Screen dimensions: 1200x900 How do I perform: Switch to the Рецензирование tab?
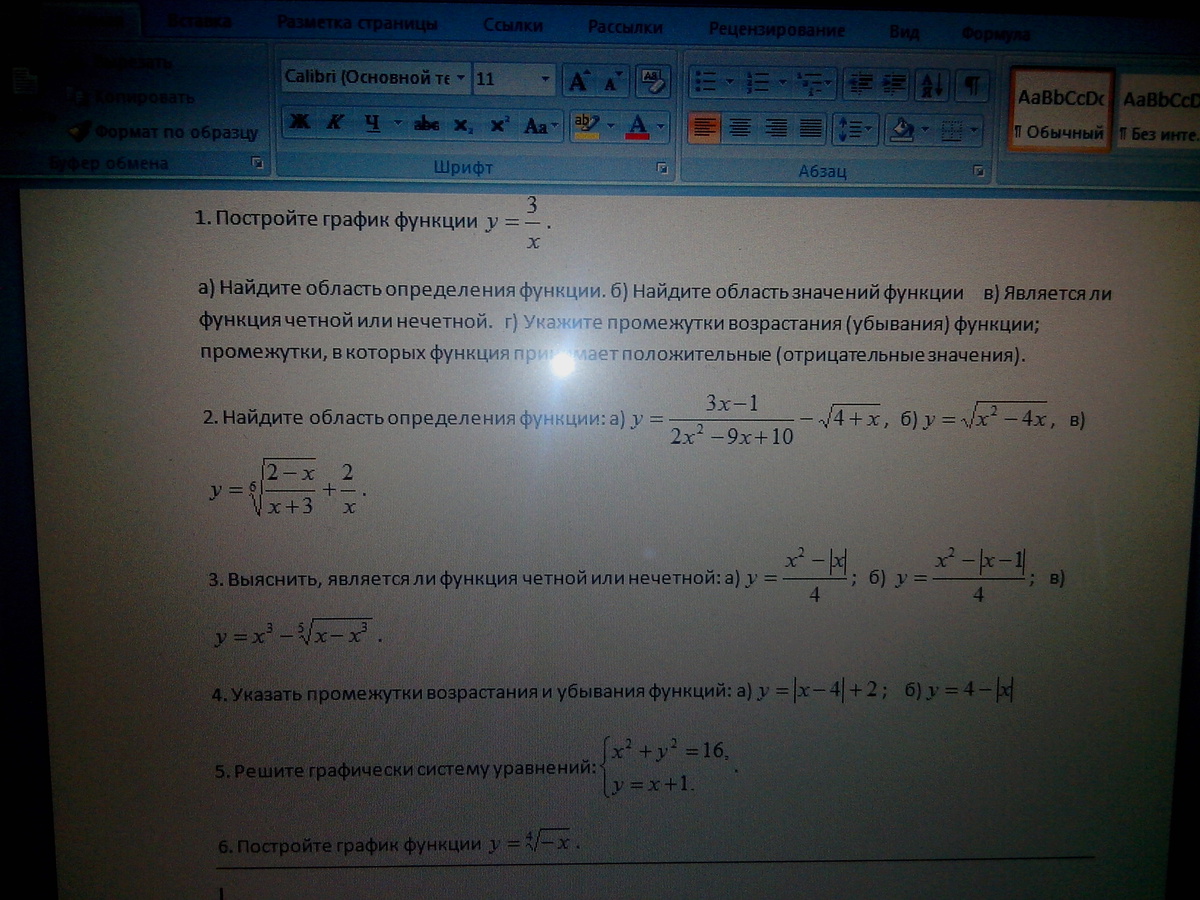click(x=776, y=30)
